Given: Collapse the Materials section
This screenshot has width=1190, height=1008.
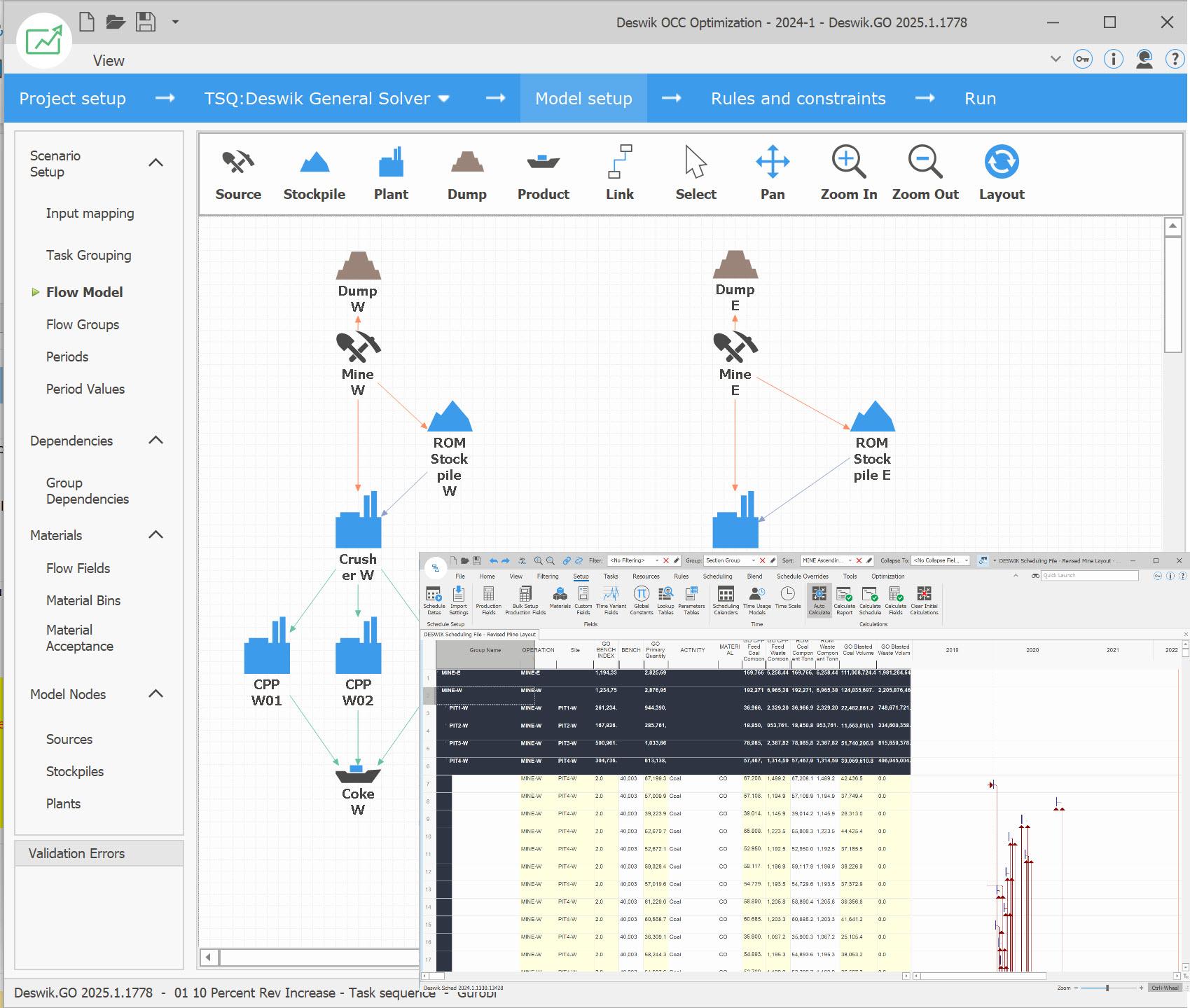Looking at the screenshot, I should point(156,534).
